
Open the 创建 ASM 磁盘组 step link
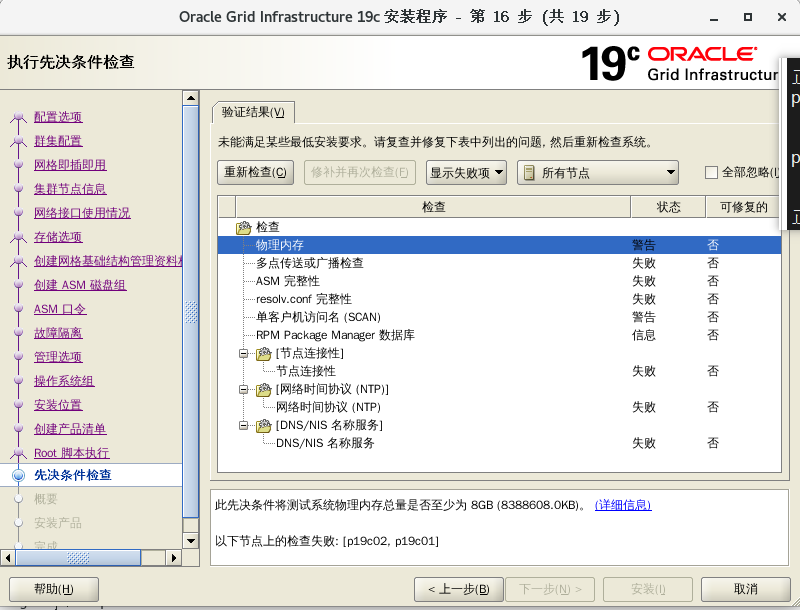tap(80, 285)
